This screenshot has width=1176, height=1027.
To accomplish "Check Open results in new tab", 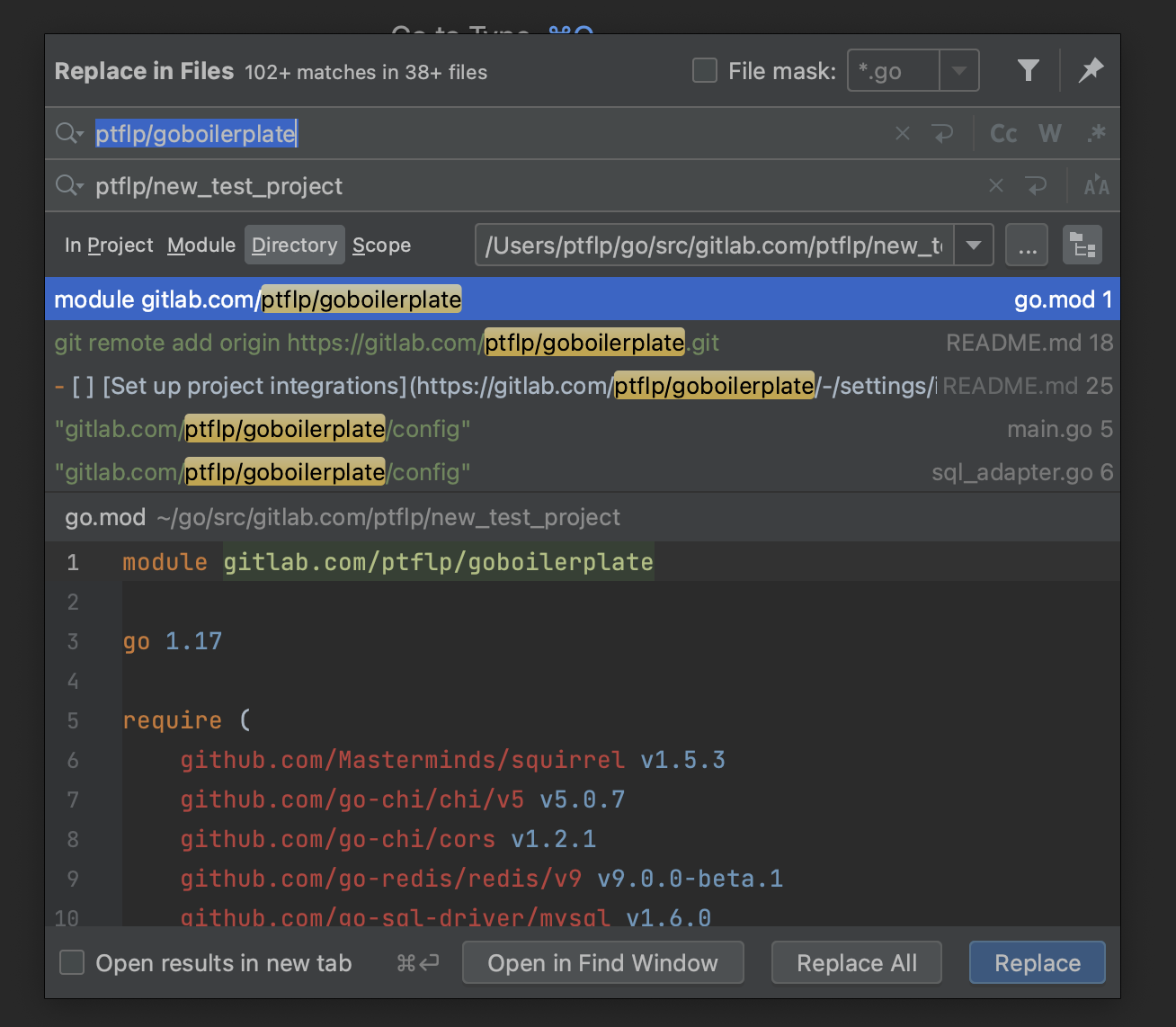I will (x=72, y=963).
